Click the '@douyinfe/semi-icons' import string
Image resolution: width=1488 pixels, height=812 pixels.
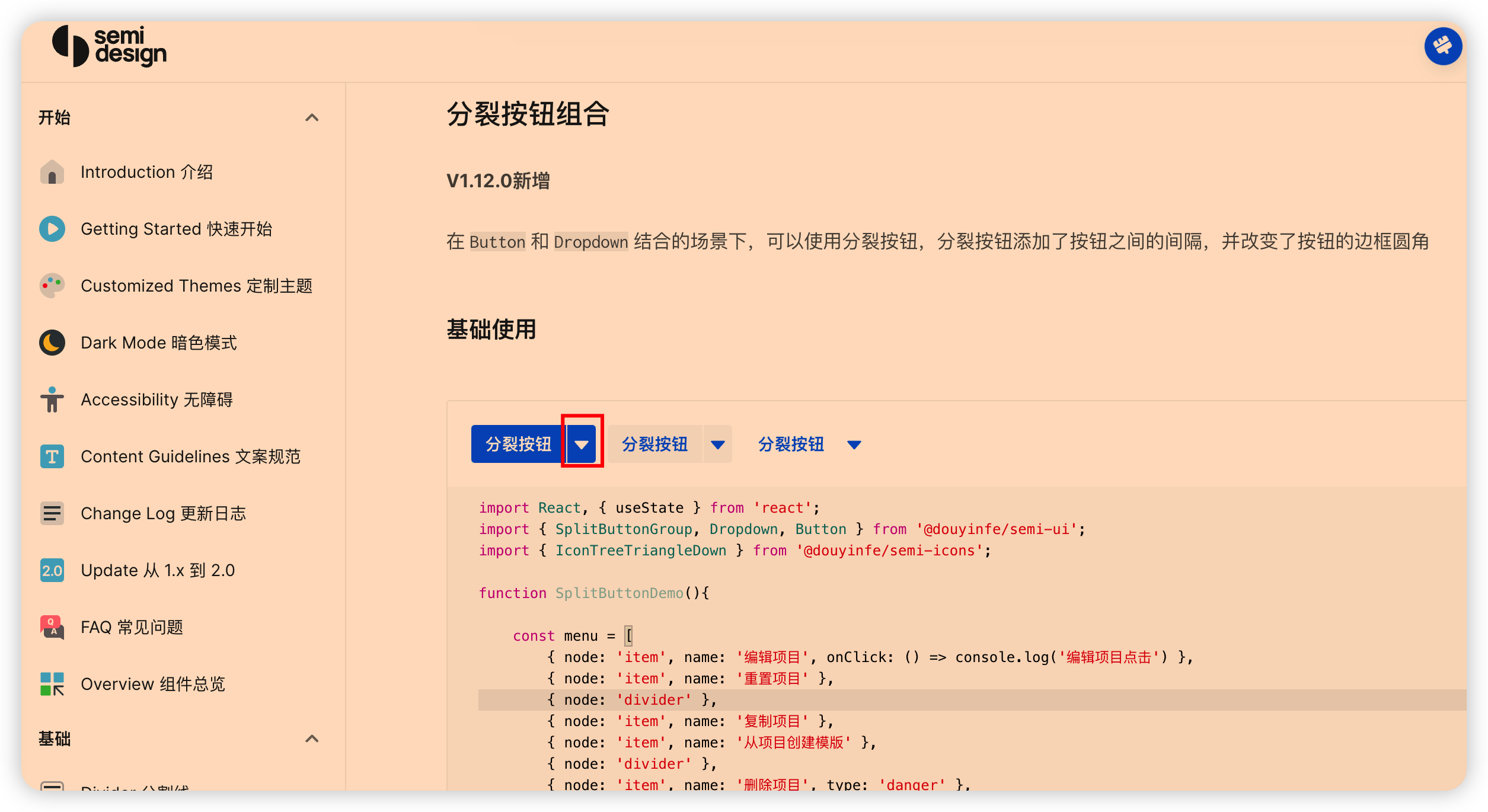click(x=889, y=551)
